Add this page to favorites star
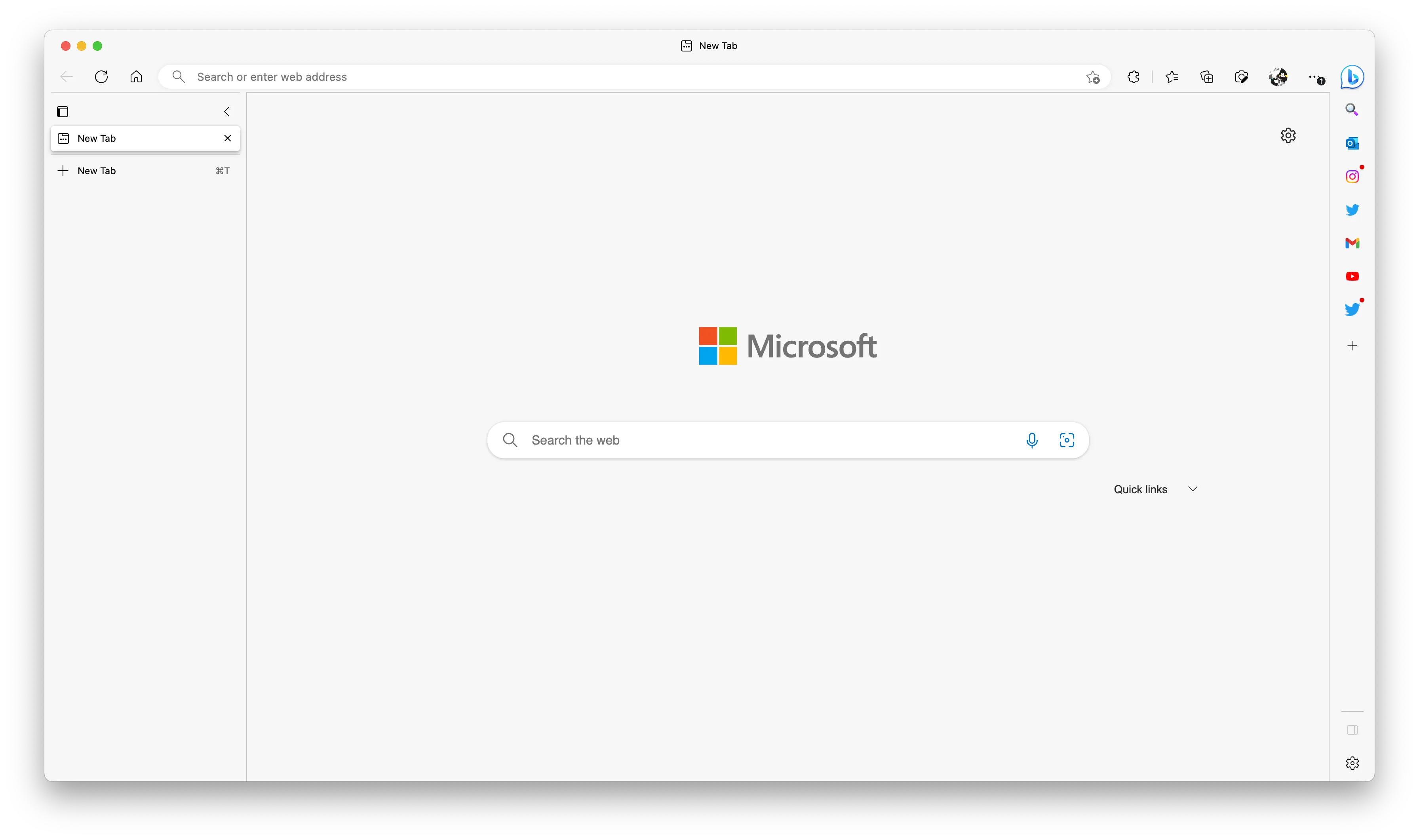The image size is (1419, 840). pos(1092,77)
